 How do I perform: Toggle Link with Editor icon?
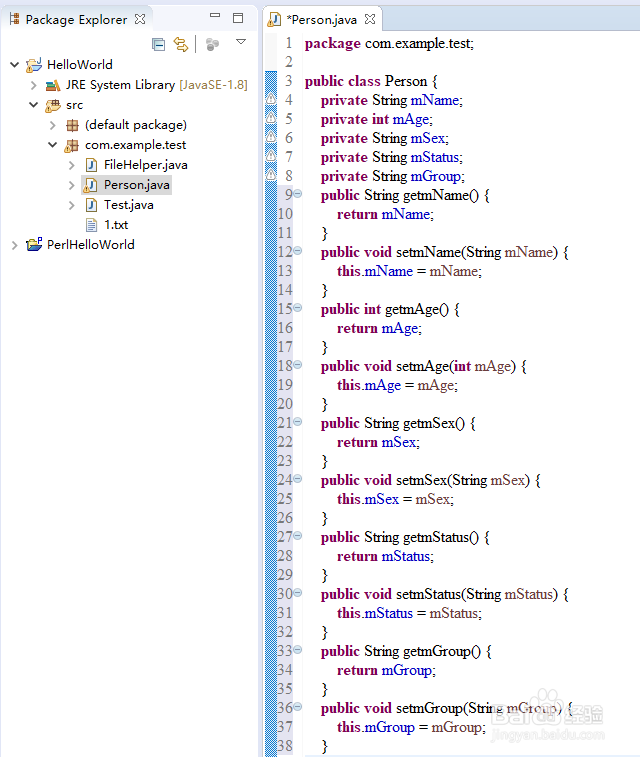click(181, 44)
